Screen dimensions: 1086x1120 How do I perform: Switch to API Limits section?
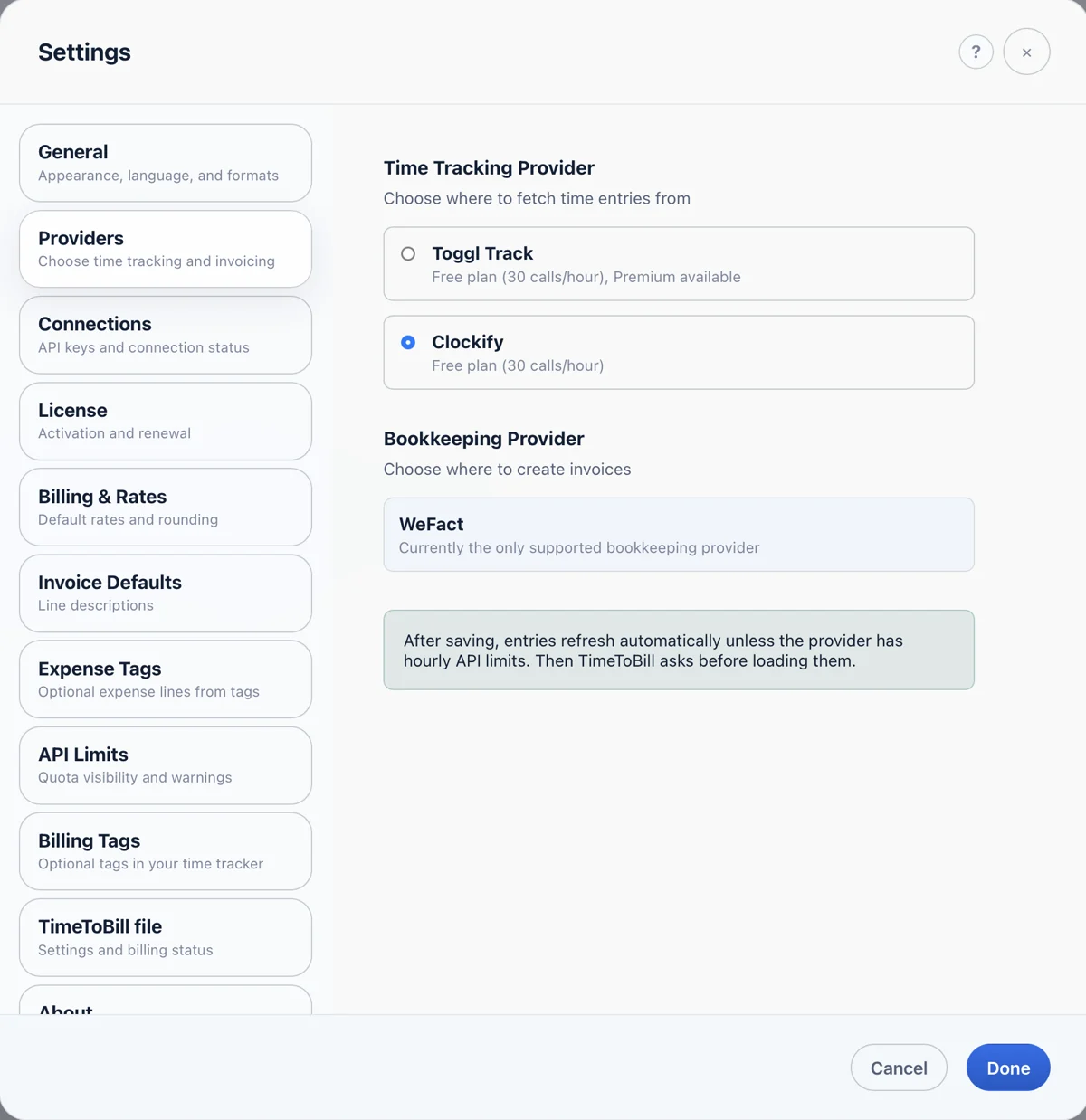(x=166, y=765)
